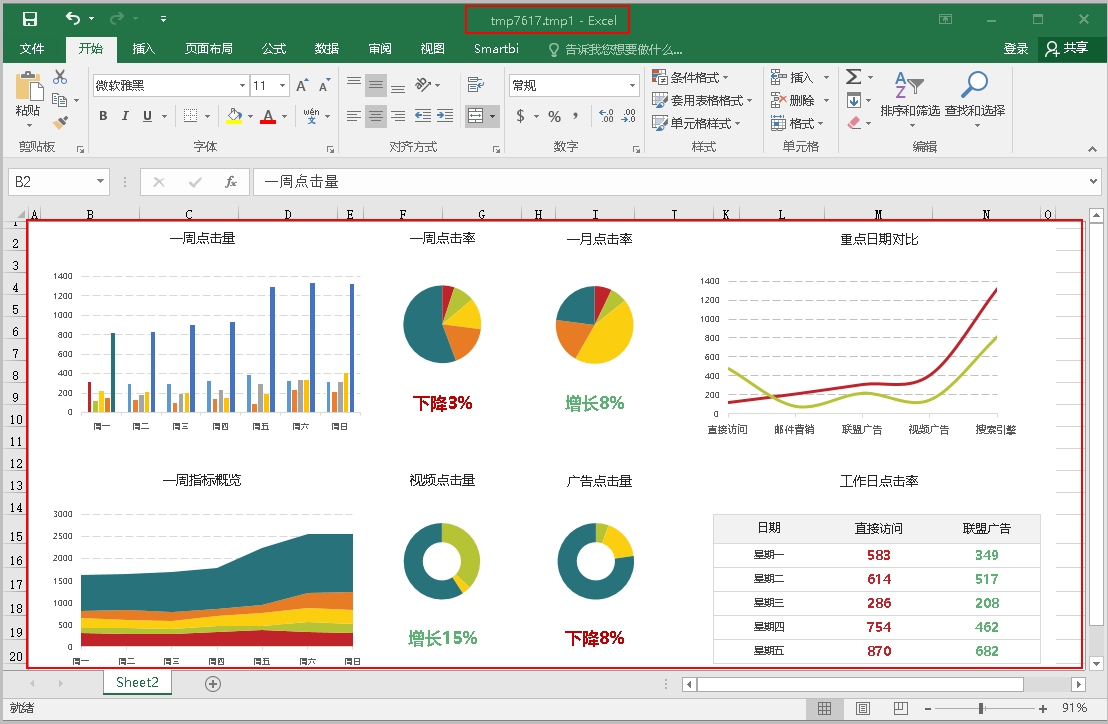
Task: Expand the number format 常规 dropdown
Action: (632, 86)
